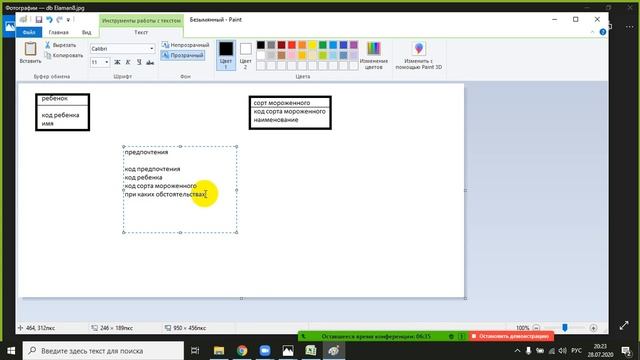Click Изменить с помощью Paint 3D

(x=419, y=56)
